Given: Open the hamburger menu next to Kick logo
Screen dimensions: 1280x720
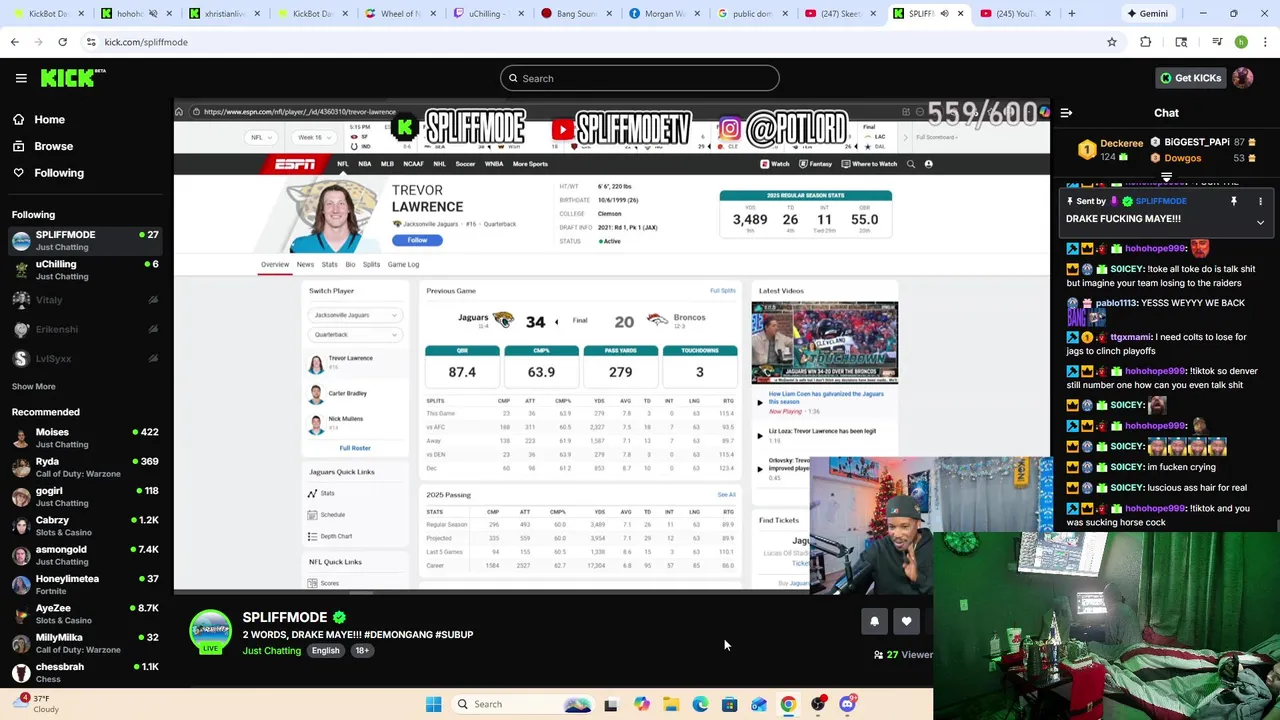Looking at the screenshot, I should coord(21,78).
